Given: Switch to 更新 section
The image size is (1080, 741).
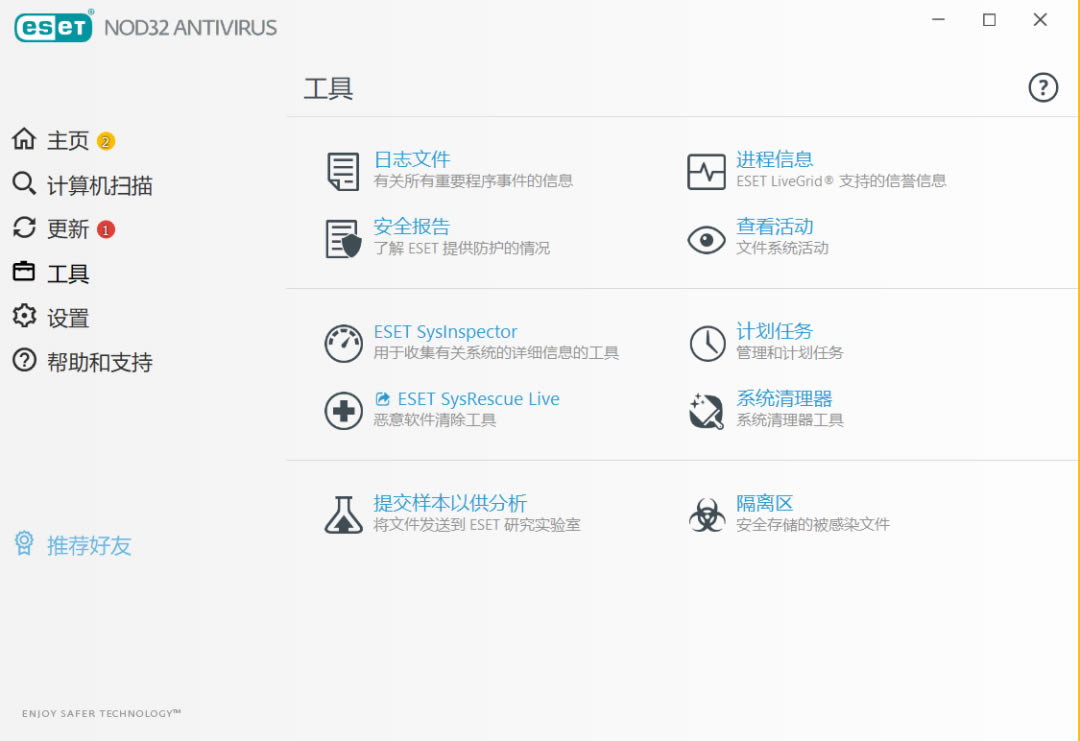Looking at the screenshot, I should [68, 229].
